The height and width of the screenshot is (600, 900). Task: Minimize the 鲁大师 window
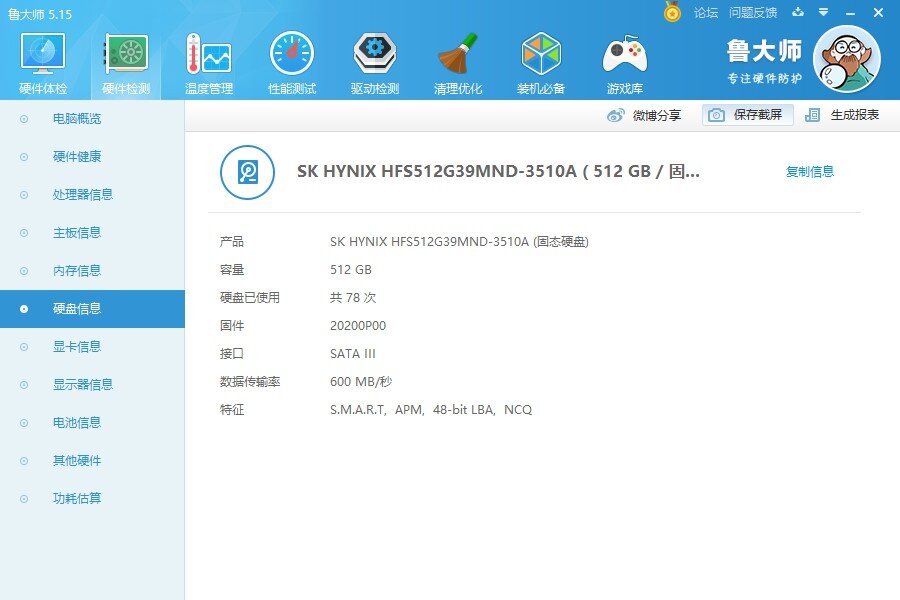click(851, 13)
